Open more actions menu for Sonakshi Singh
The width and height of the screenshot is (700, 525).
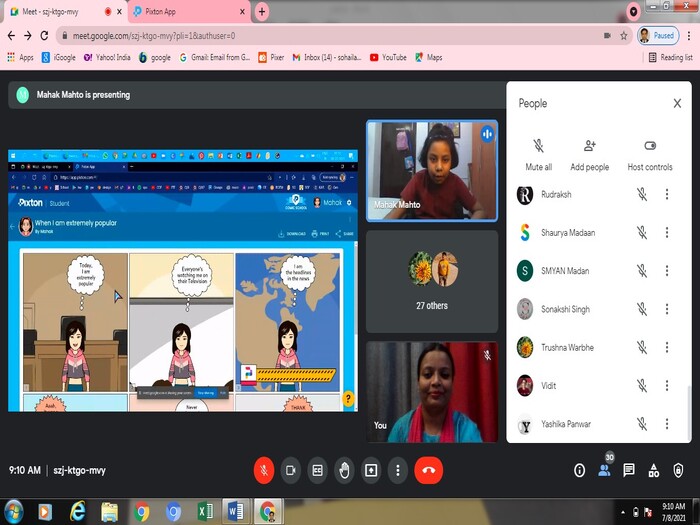point(667,309)
